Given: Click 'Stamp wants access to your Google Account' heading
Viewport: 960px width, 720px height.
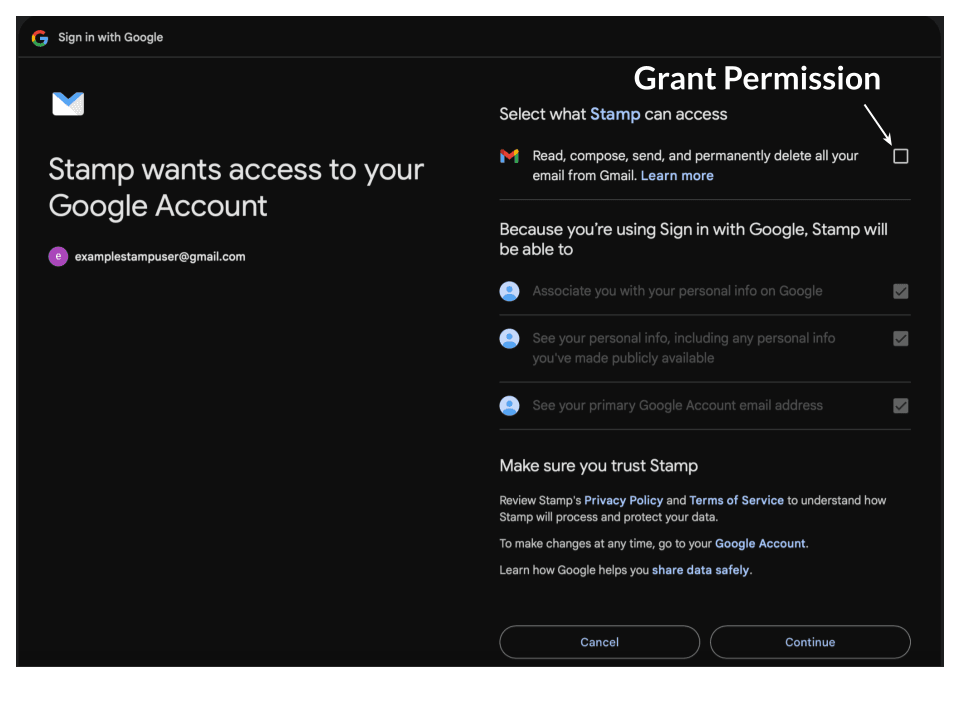Looking at the screenshot, I should click(236, 187).
